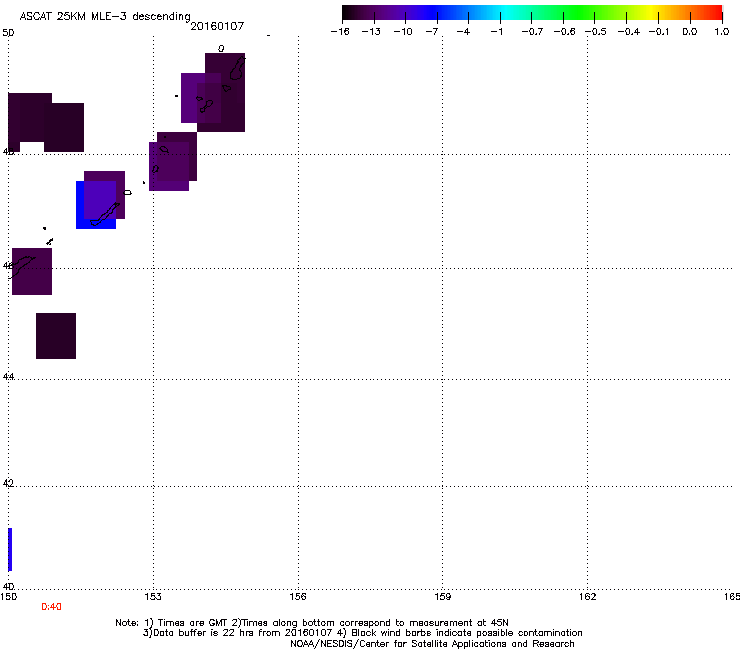Click the "-7" color scale label
This screenshot has height=650, width=740.
point(432,32)
